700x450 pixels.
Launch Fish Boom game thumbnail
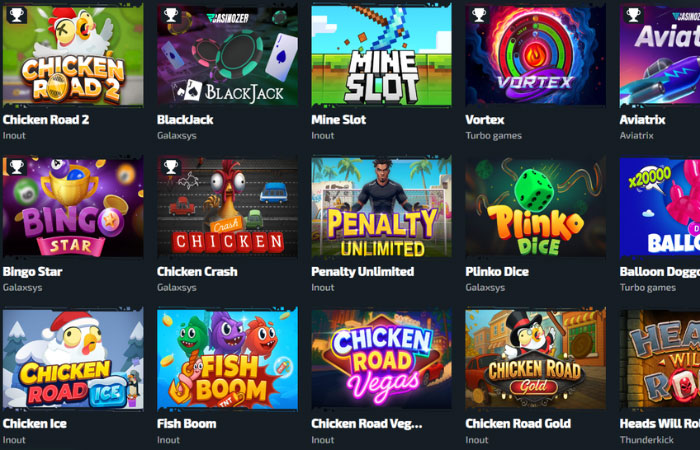tap(227, 358)
